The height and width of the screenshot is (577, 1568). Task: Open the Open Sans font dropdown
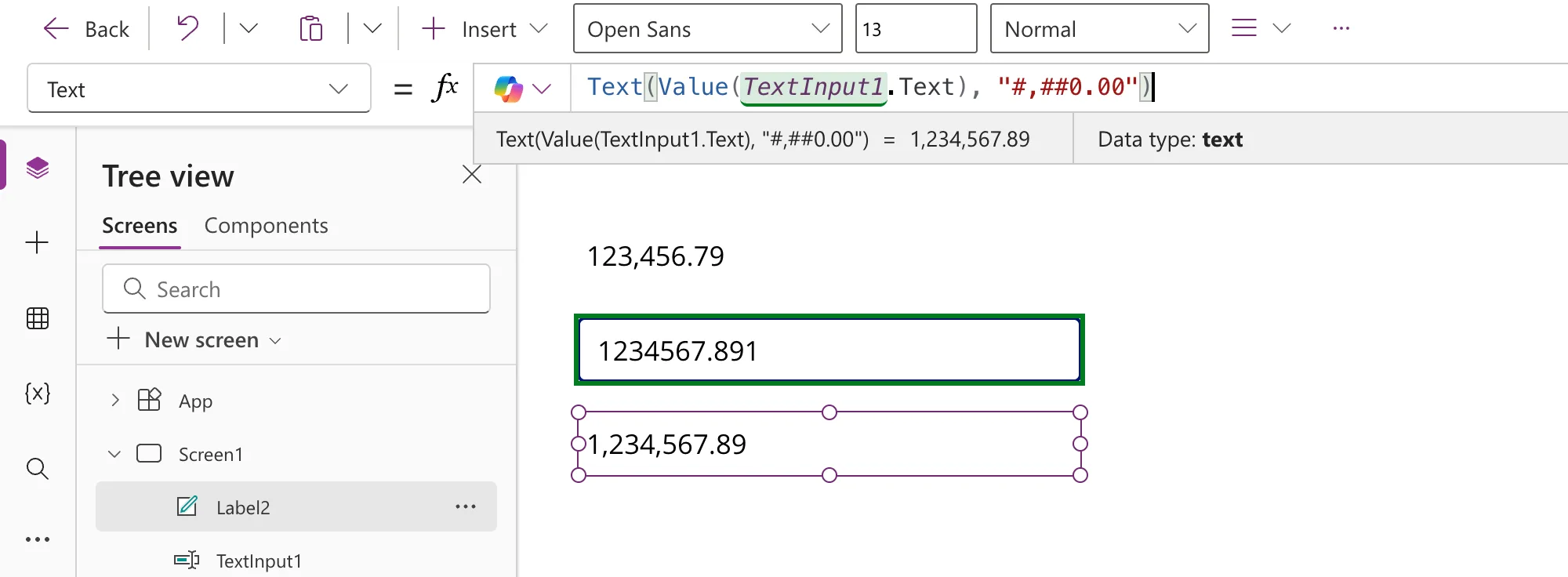pyautogui.click(x=708, y=29)
